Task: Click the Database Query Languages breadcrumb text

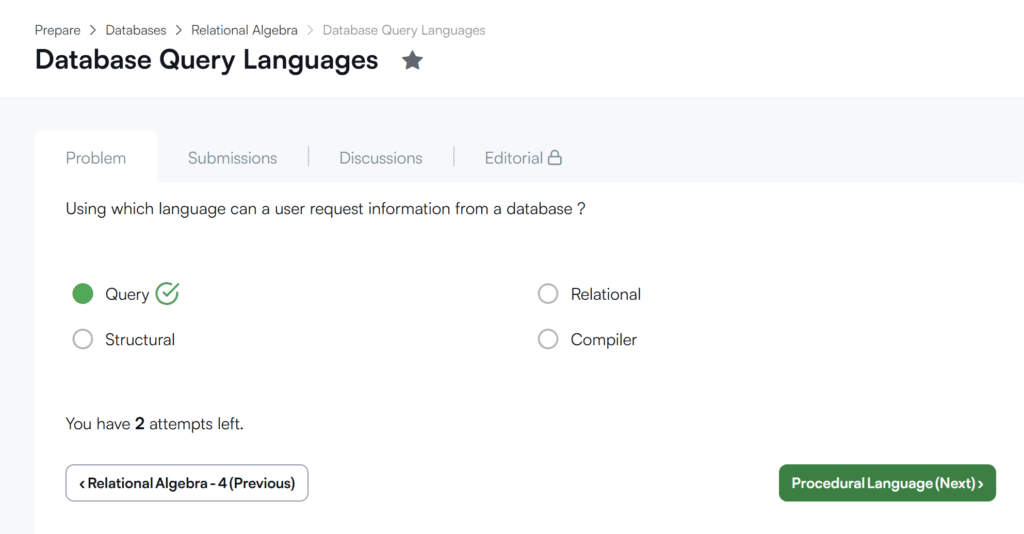Action: (404, 30)
